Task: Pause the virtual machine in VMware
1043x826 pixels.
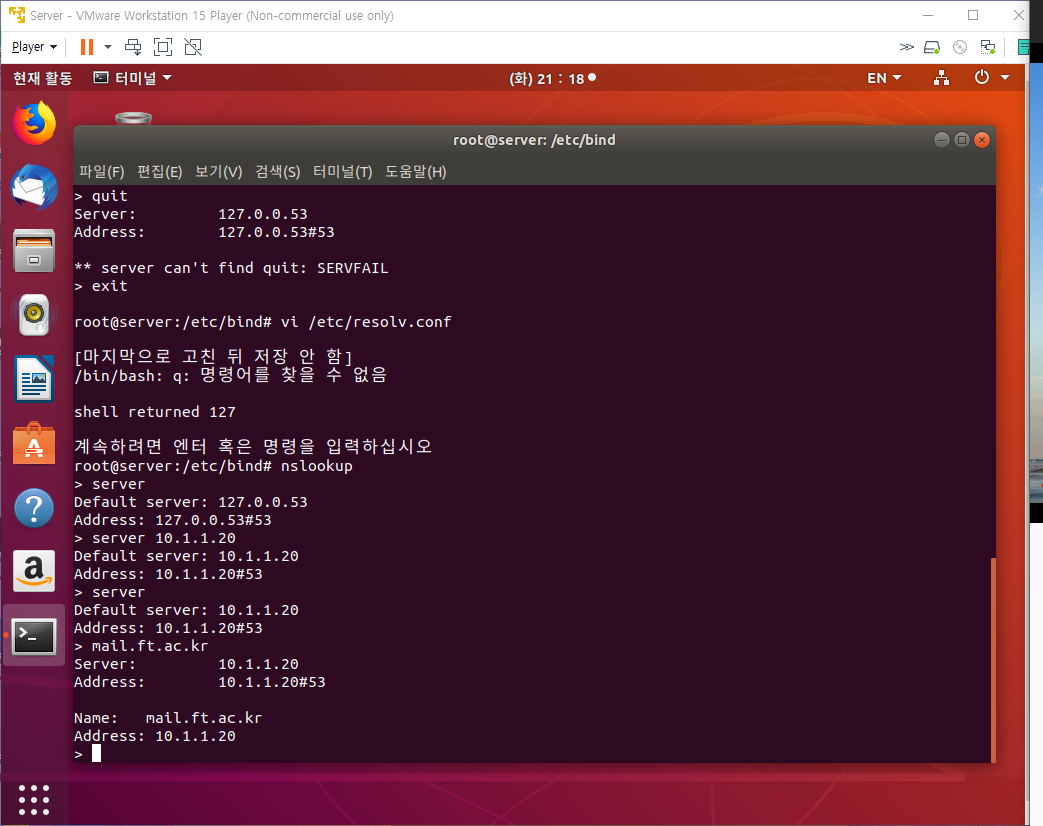Action: [x=86, y=47]
